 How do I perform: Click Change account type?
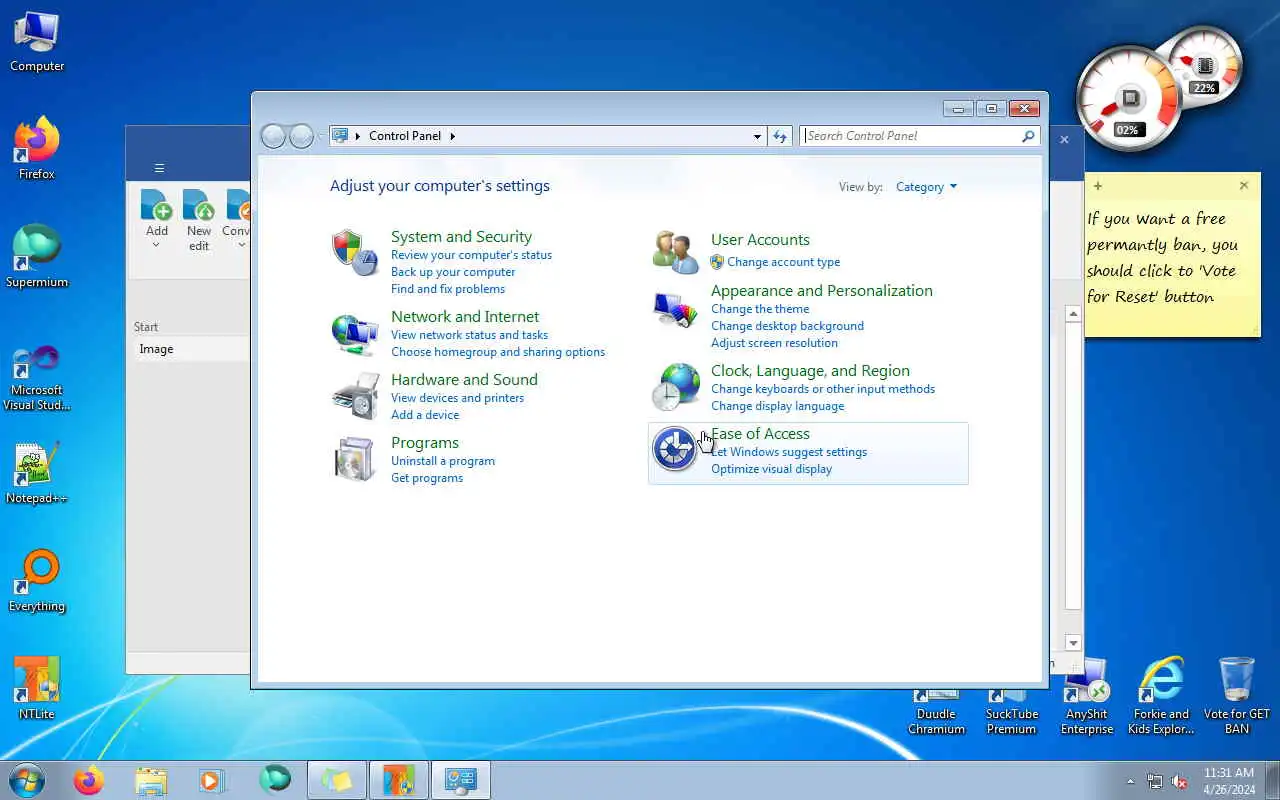(783, 262)
